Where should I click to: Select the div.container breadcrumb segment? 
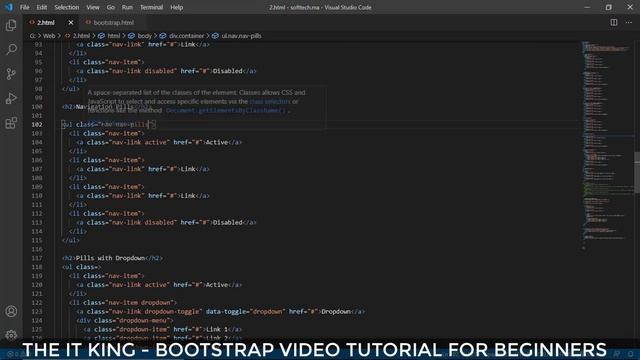(x=187, y=36)
